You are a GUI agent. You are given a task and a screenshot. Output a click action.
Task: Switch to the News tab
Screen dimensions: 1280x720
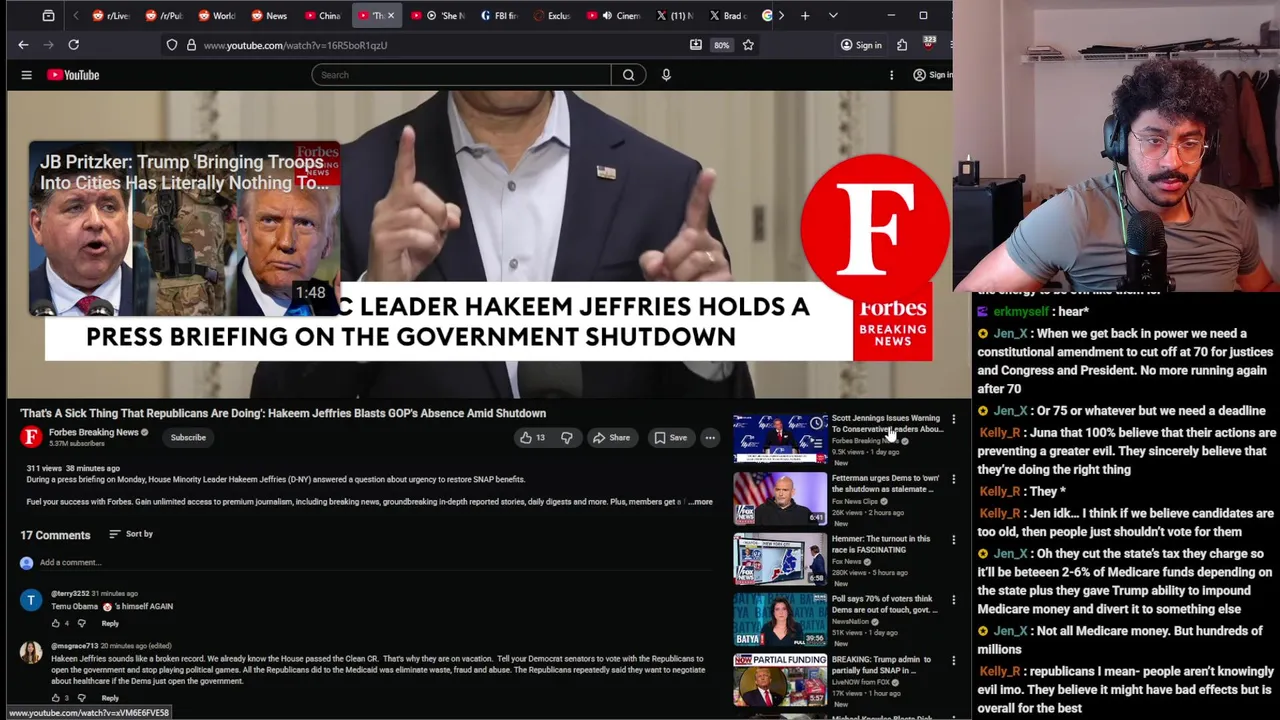click(x=270, y=15)
